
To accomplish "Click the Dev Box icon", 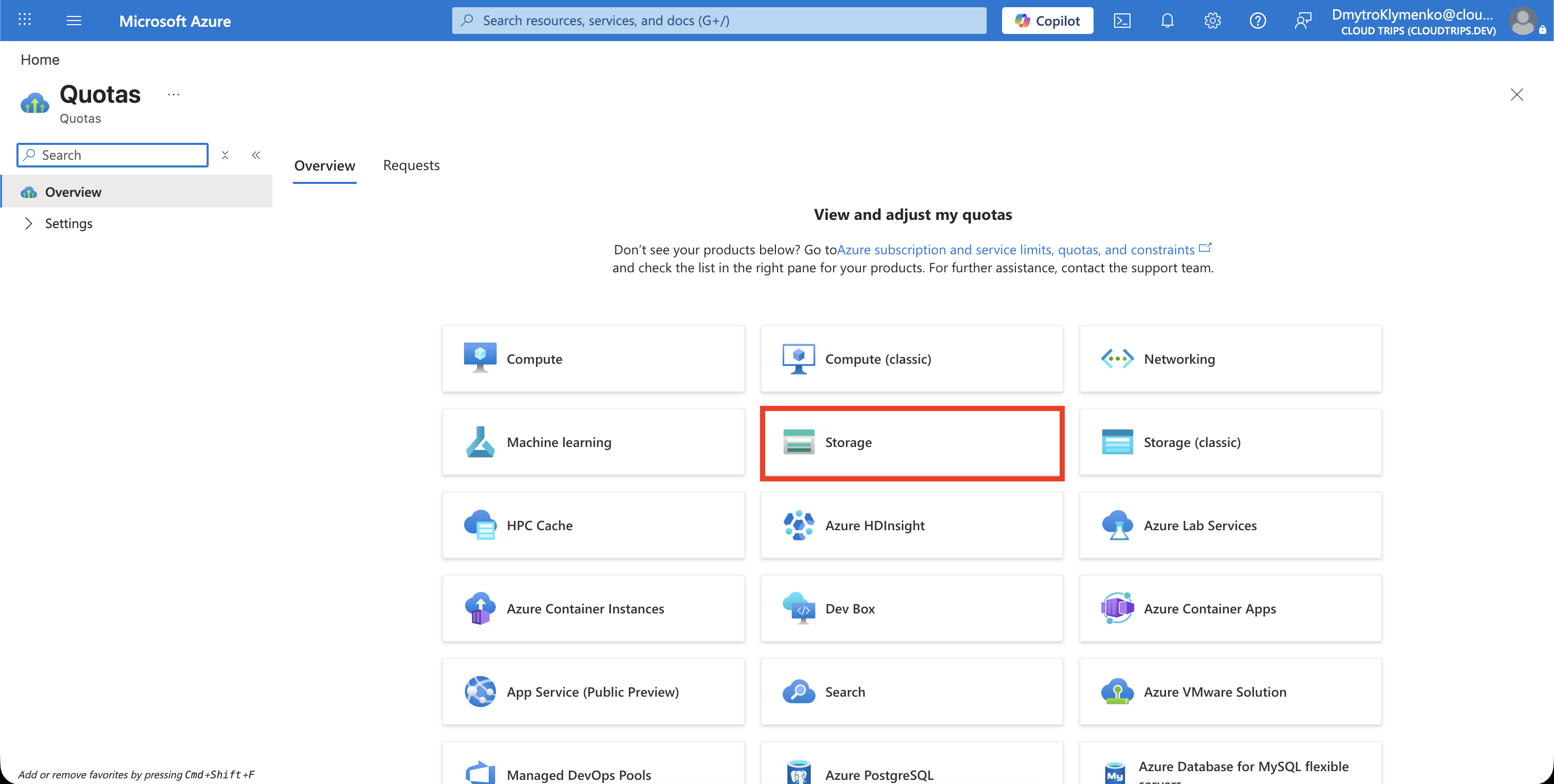I will click(x=799, y=608).
